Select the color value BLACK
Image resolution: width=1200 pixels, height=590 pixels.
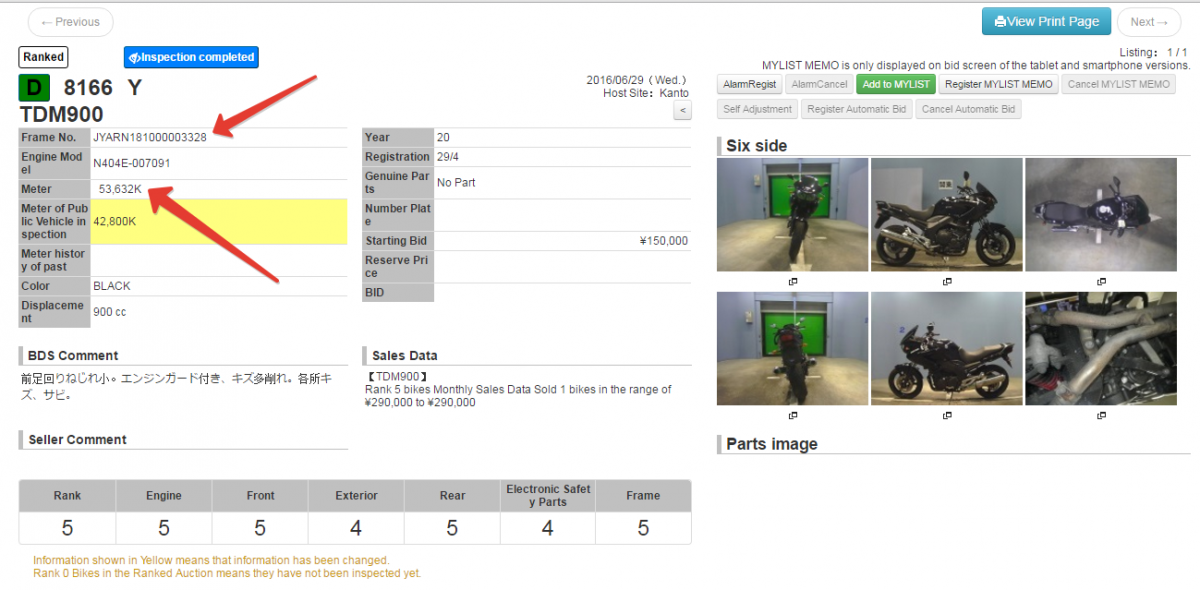pyautogui.click(x=112, y=286)
